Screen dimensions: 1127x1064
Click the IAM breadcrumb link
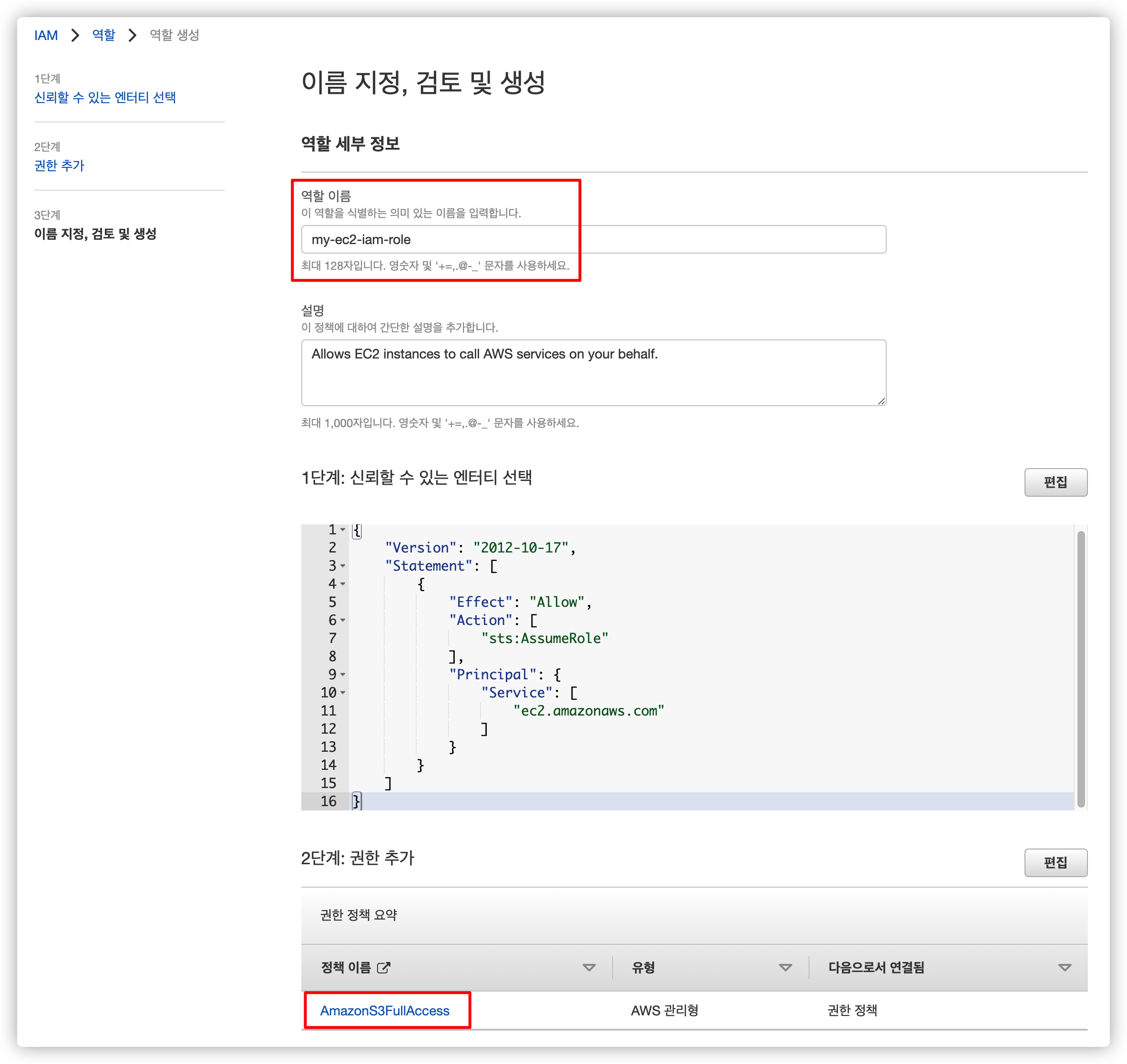(46, 35)
